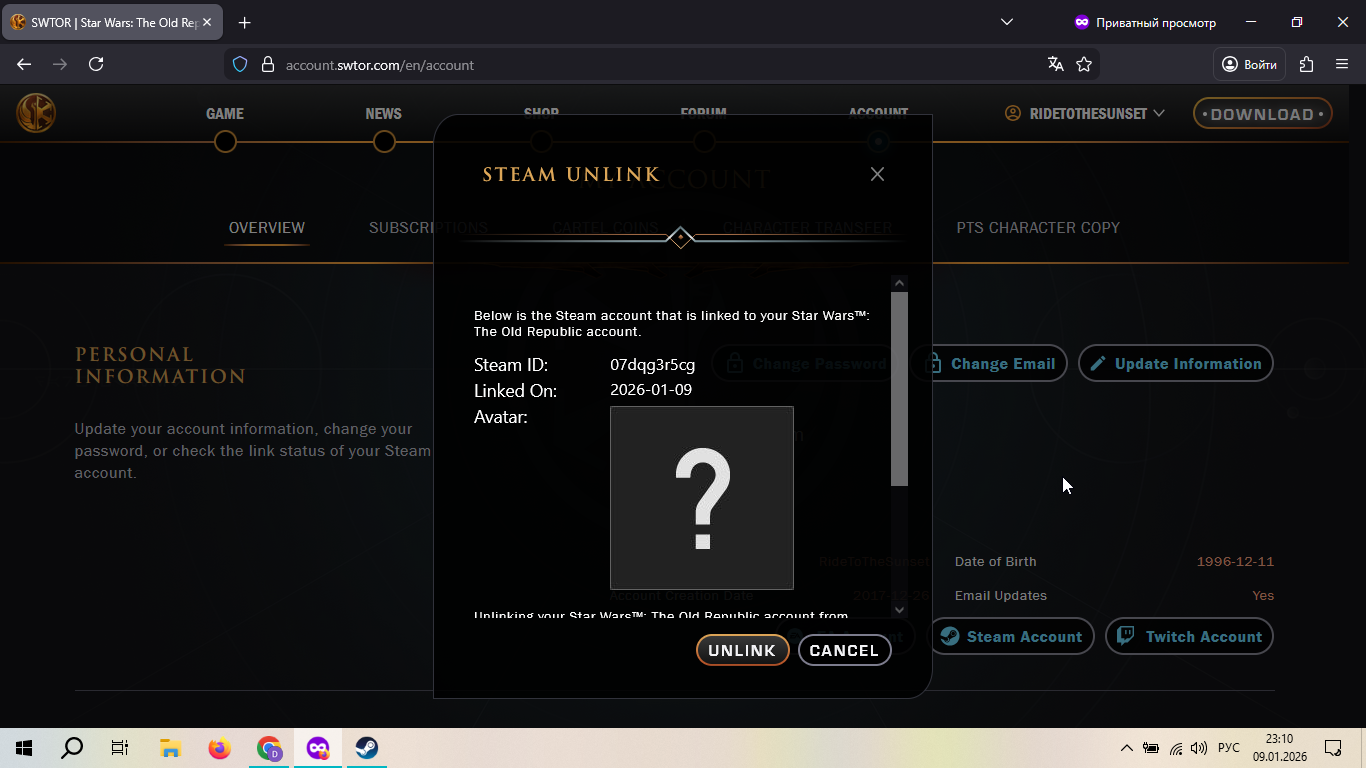
Task: Open the GAME navigation menu
Action: click(x=225, y=114)
